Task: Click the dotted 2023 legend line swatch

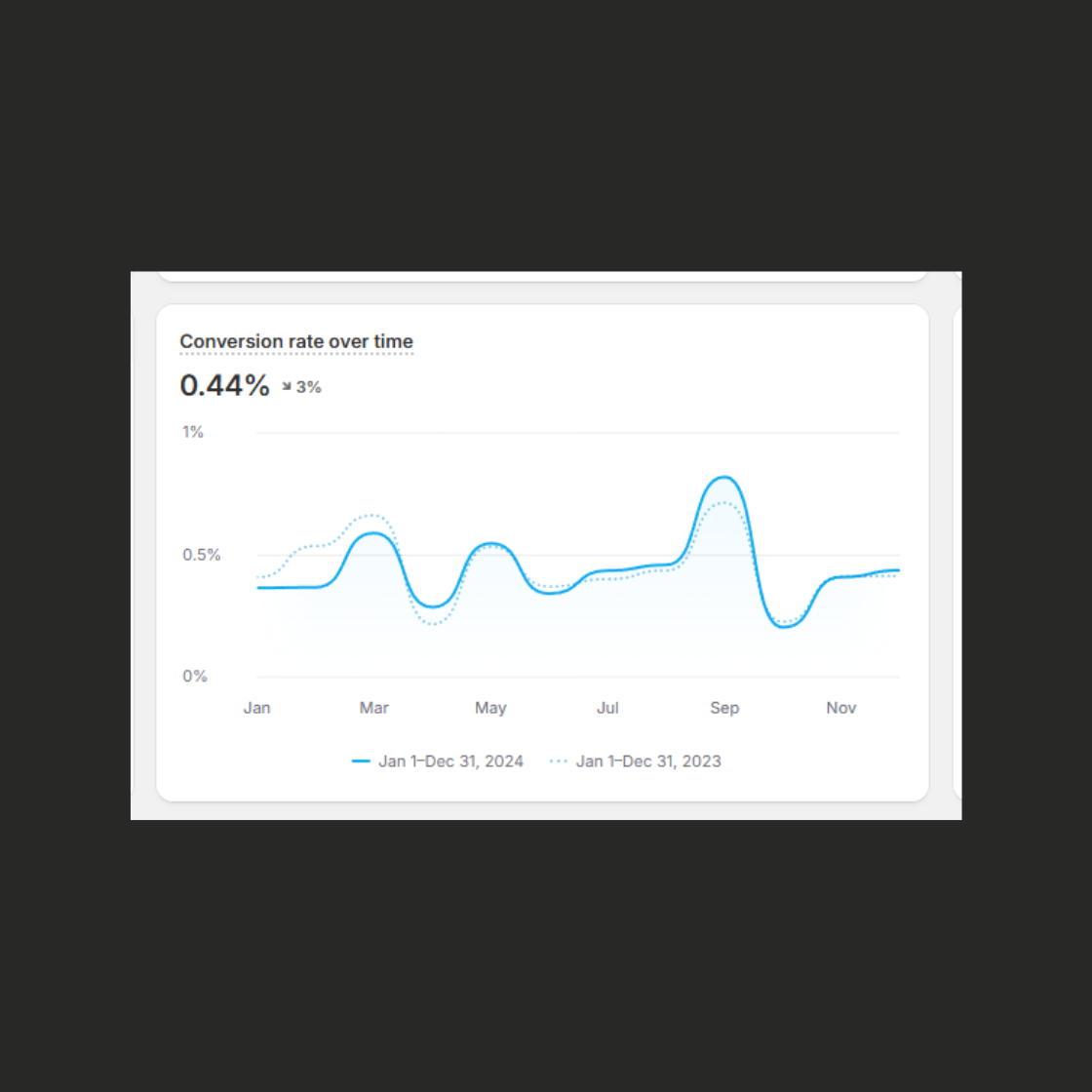Action: 559,761
